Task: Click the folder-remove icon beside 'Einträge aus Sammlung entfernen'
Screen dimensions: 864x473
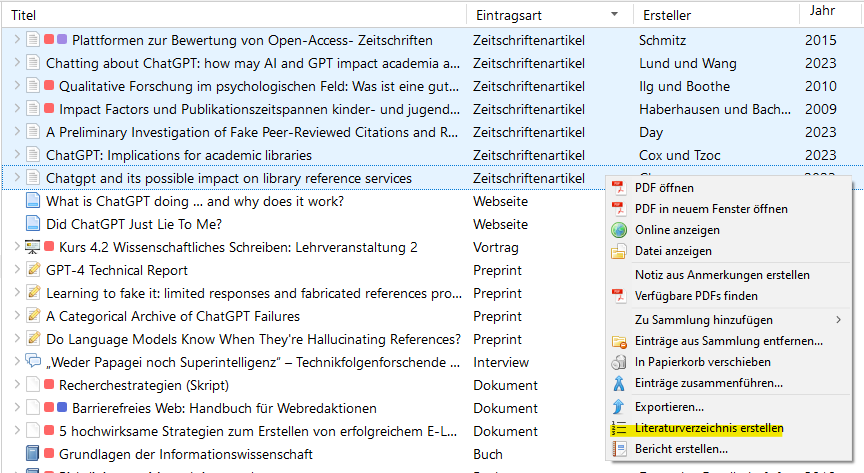Action: pyautogui.click(x=619, y=342)
